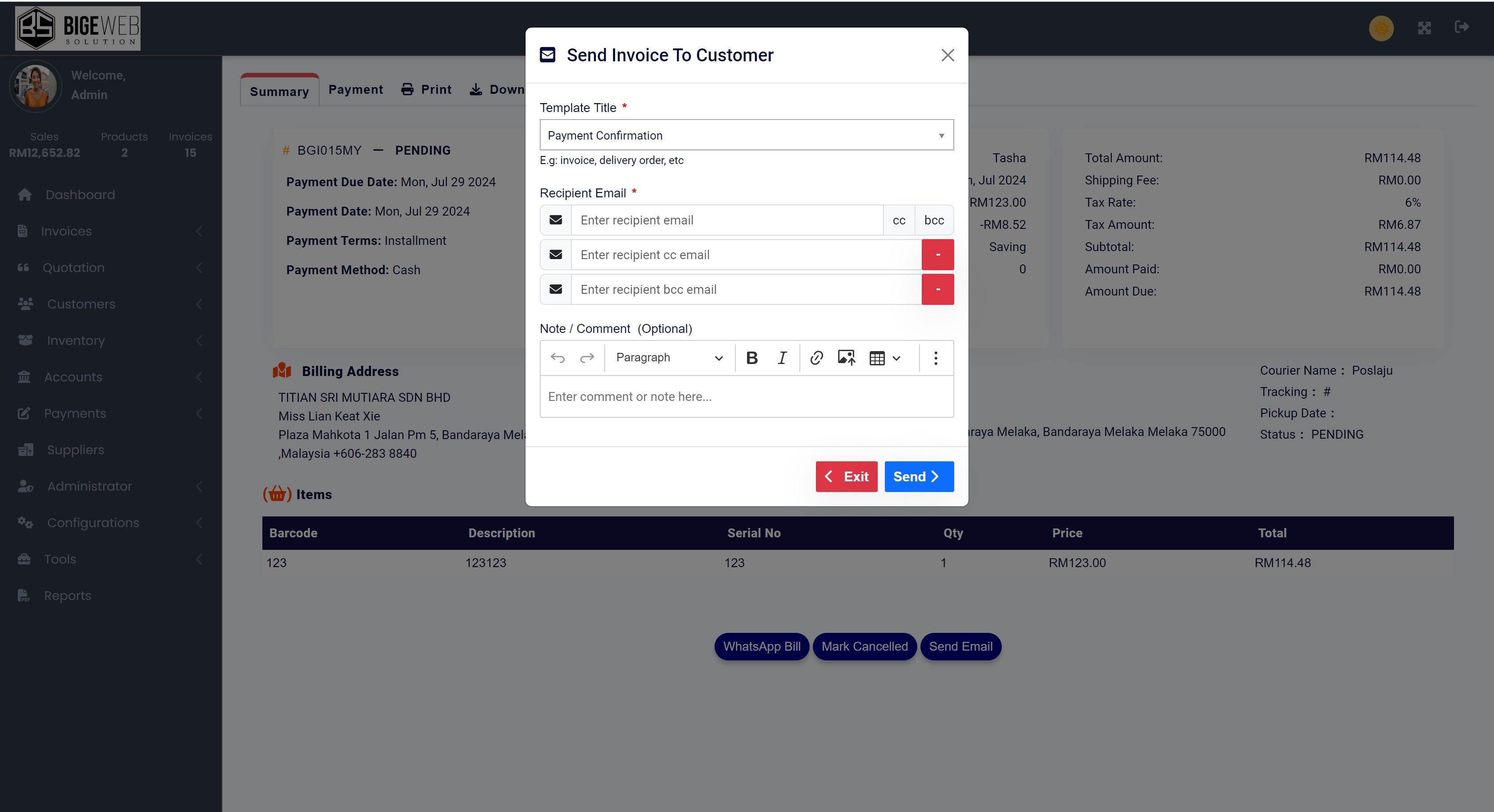Open the Template Title dropdown
Image resolution: width=1494 pixels, height=812 pixels.
coord(747,135)
